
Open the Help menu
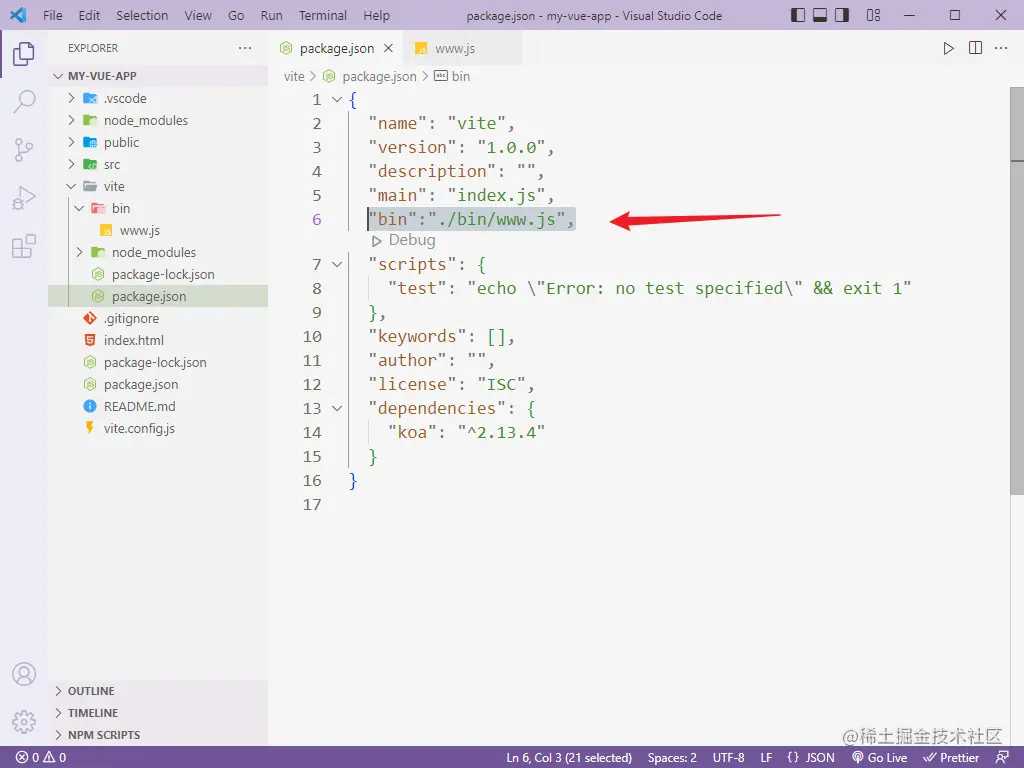tap(376, 15)
